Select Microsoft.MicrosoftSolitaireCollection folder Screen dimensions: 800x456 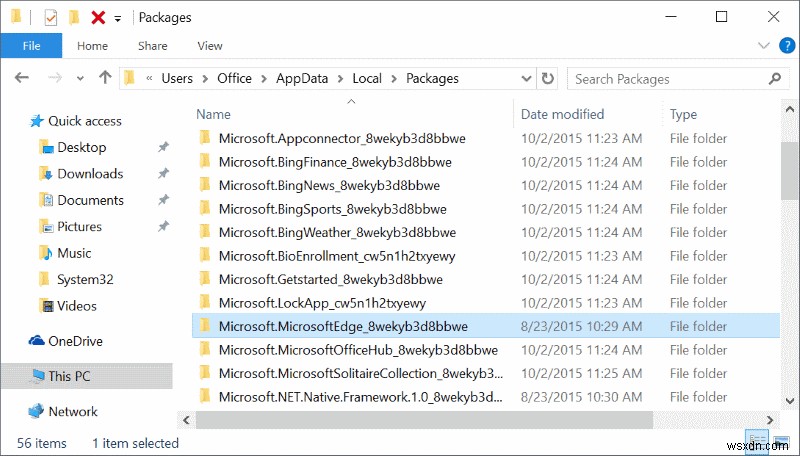point(360,373)
